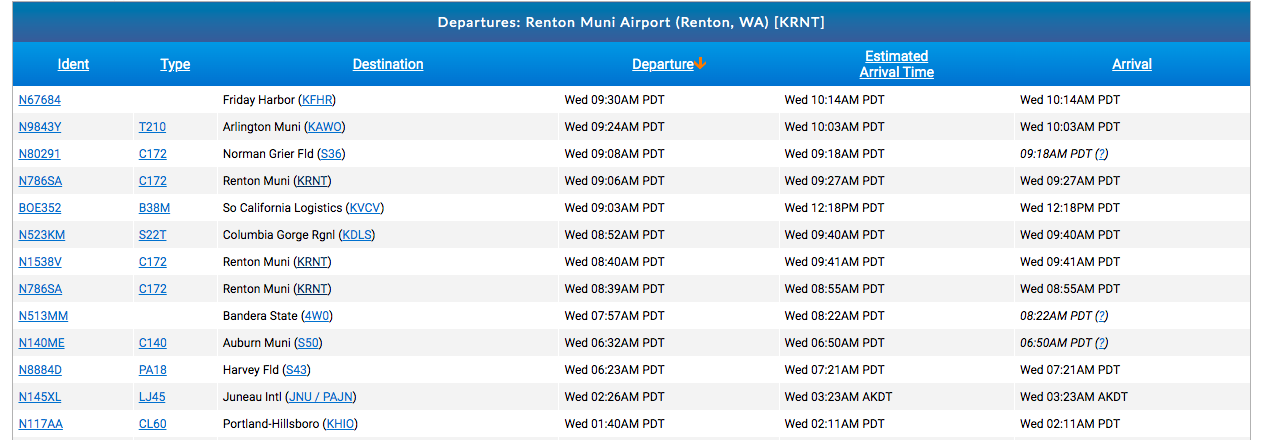
Task: Open flight N117AA details
Action: [x=41, y=424]
